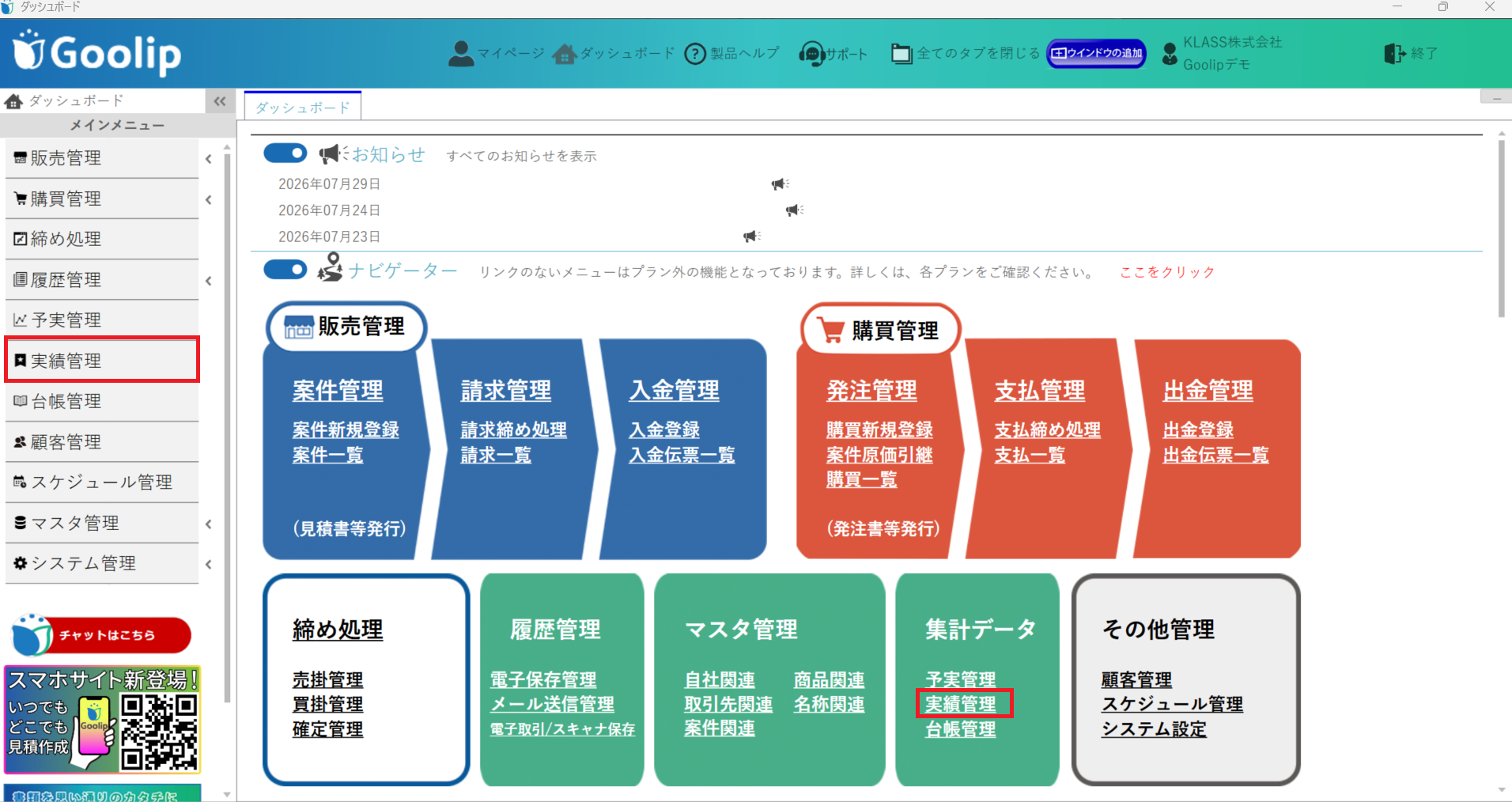Click the ダッシュボード house icon in header
The width and height of the screenshot is (1512, 802).
tap(565, 54)
